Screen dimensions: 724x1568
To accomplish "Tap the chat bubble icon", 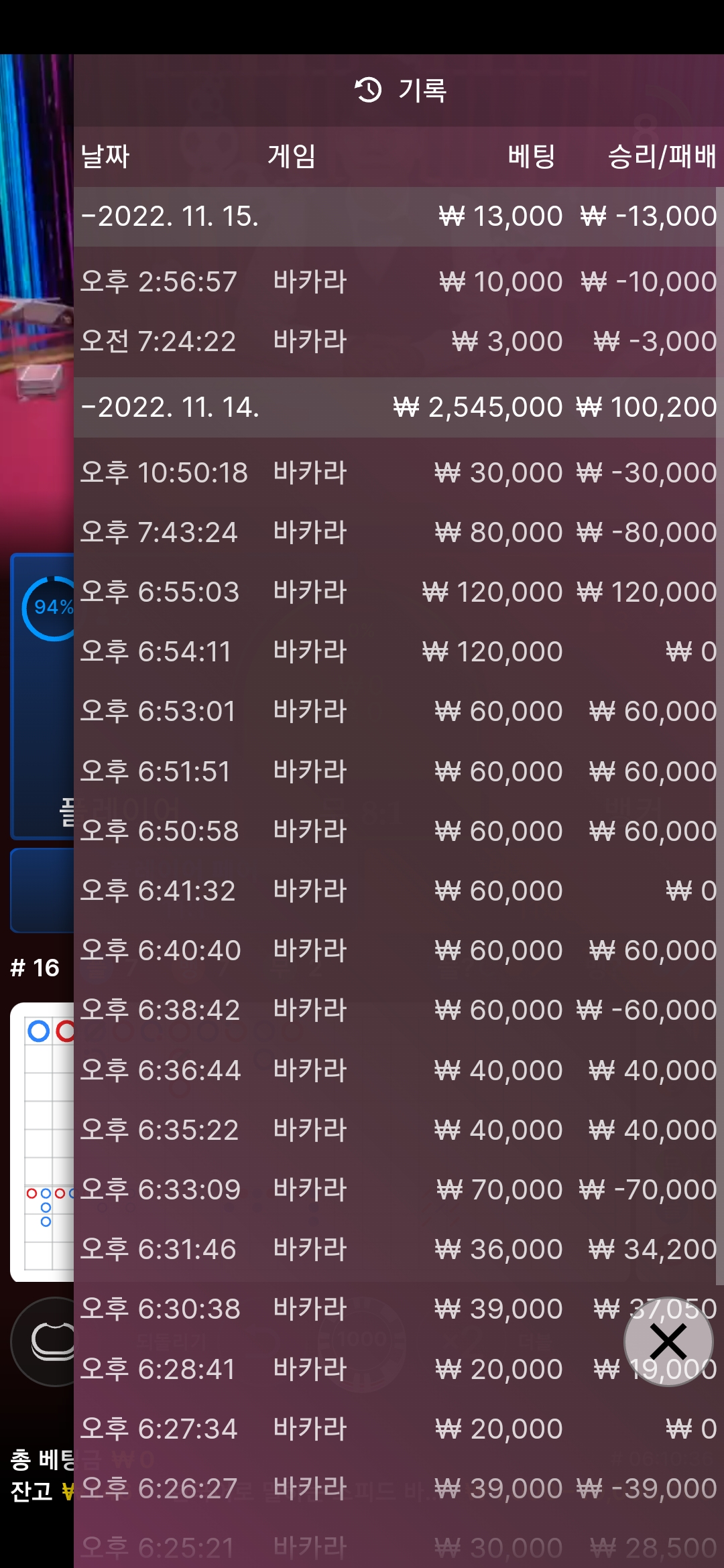I will pyautogui.click(x=52, y=1342).
